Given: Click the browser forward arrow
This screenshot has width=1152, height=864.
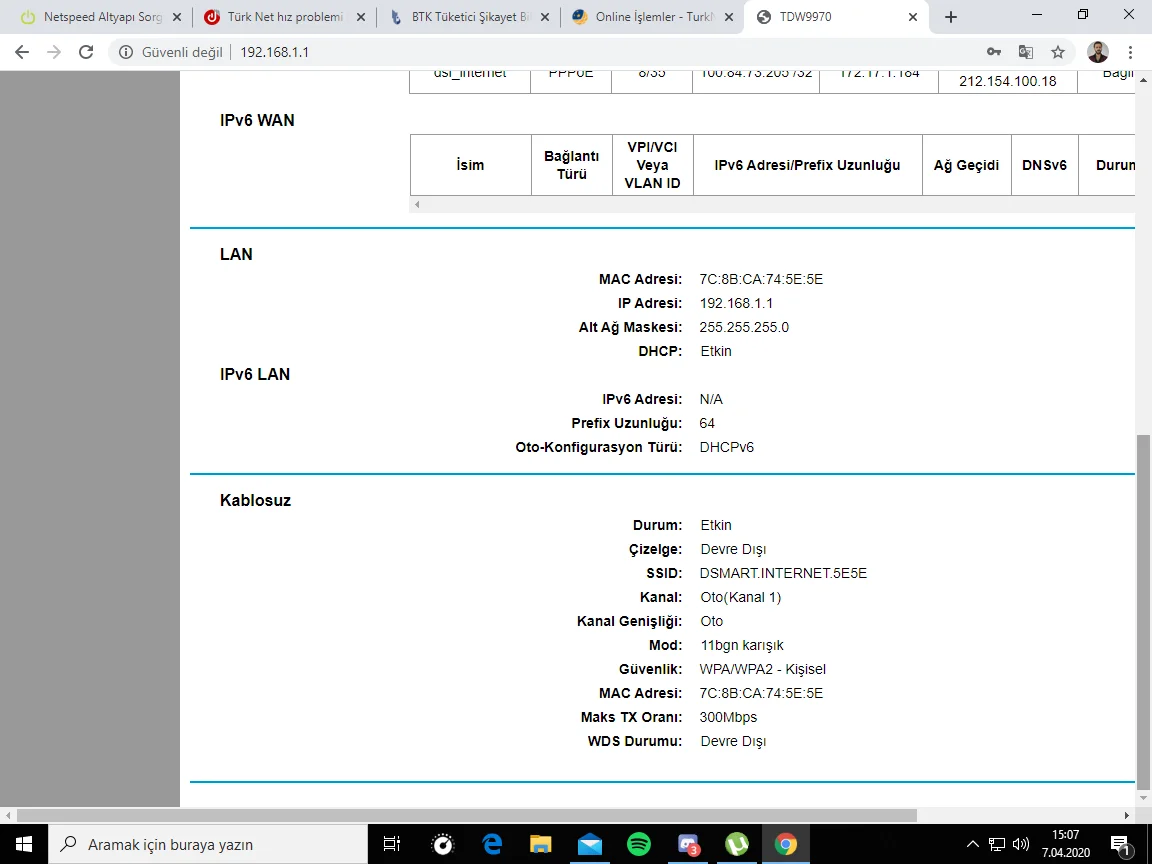Looking at the screenshot, I should [x=54, y=52].
